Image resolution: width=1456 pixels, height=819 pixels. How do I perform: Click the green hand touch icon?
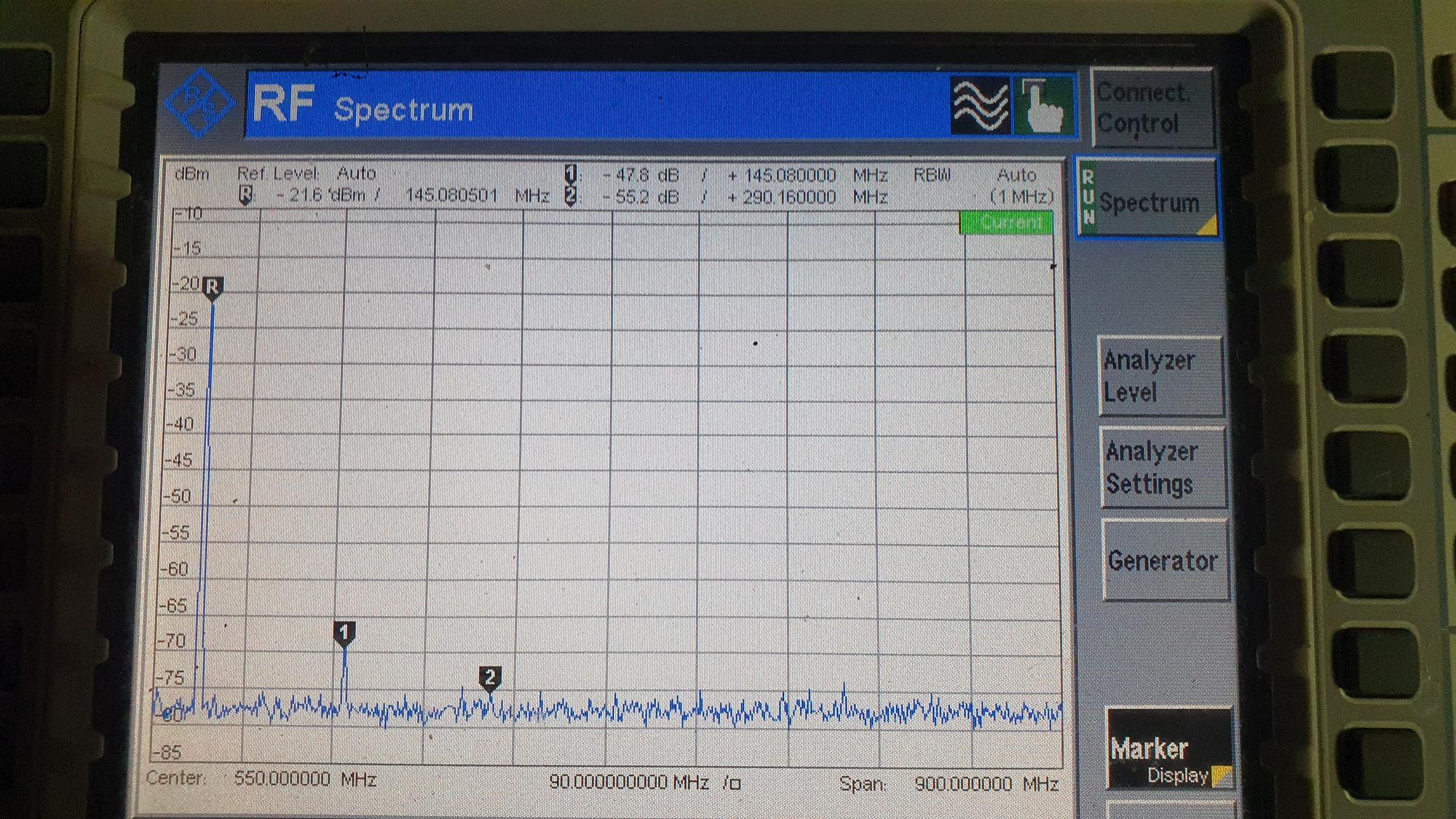pos(1043,106)
